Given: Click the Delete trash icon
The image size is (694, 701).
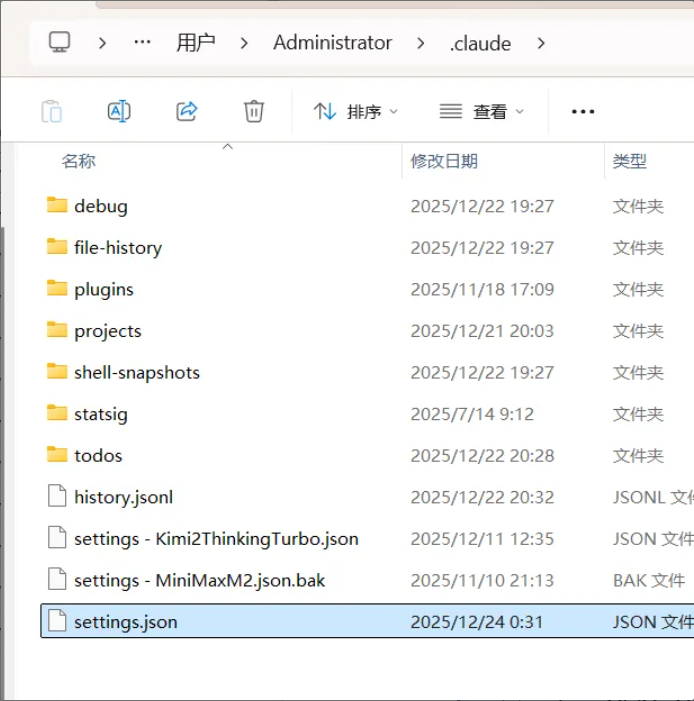Looking at the screenshot, I should [254, 111].
